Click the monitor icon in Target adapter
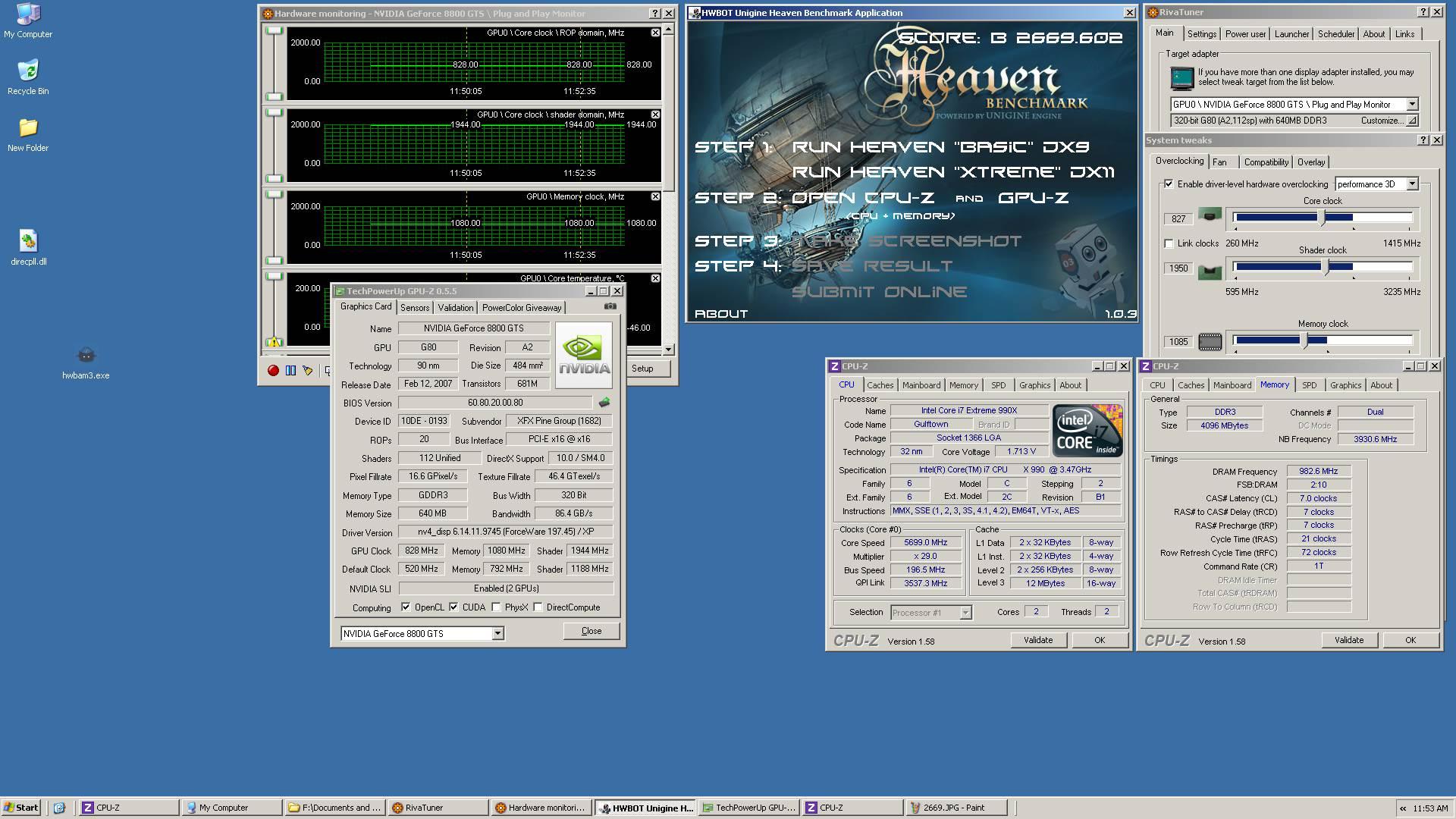The width and height of the screenshot is (1456, 819). click(1181, 77)
